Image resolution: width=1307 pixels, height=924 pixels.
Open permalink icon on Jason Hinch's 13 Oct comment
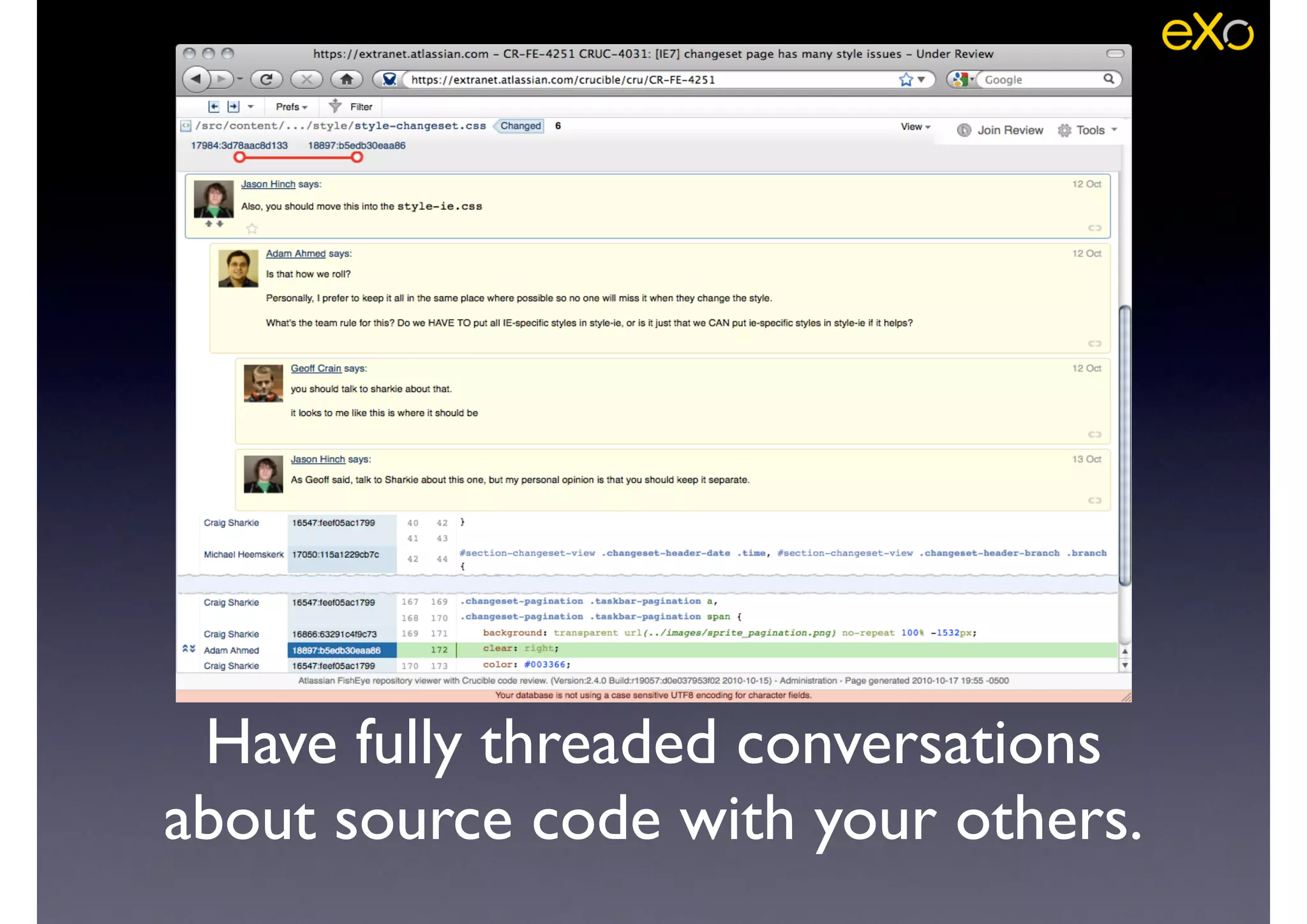click(1094, 500)
